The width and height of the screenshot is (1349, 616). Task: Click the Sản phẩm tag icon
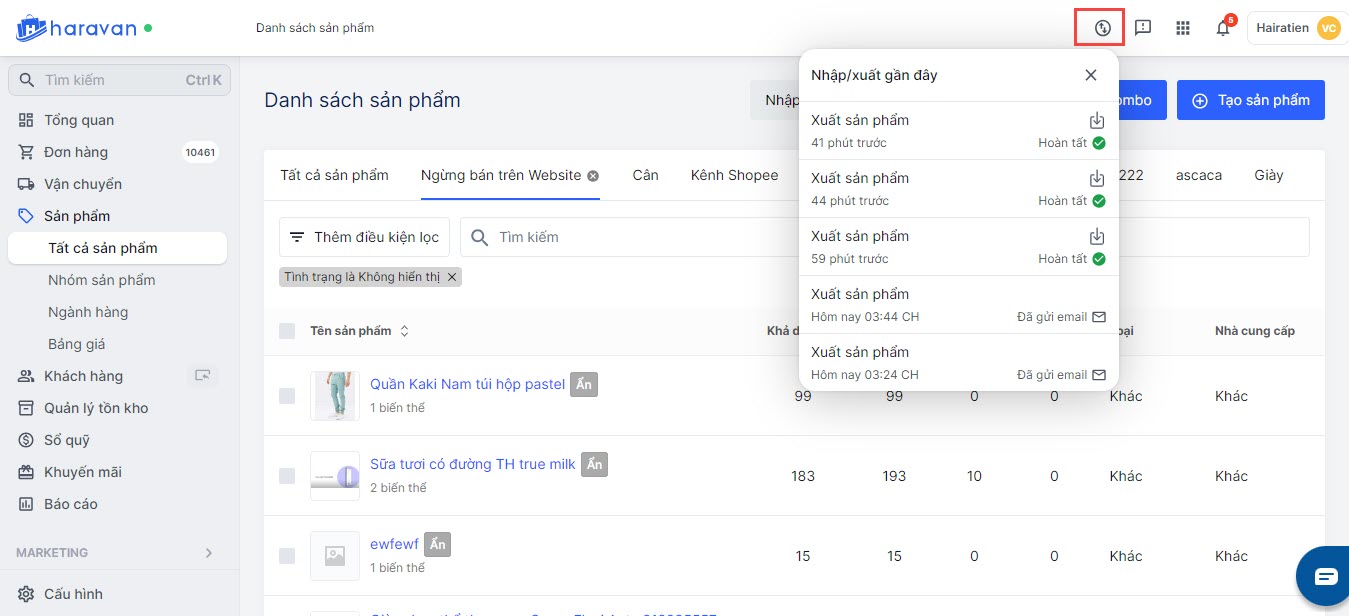(26, 216)
